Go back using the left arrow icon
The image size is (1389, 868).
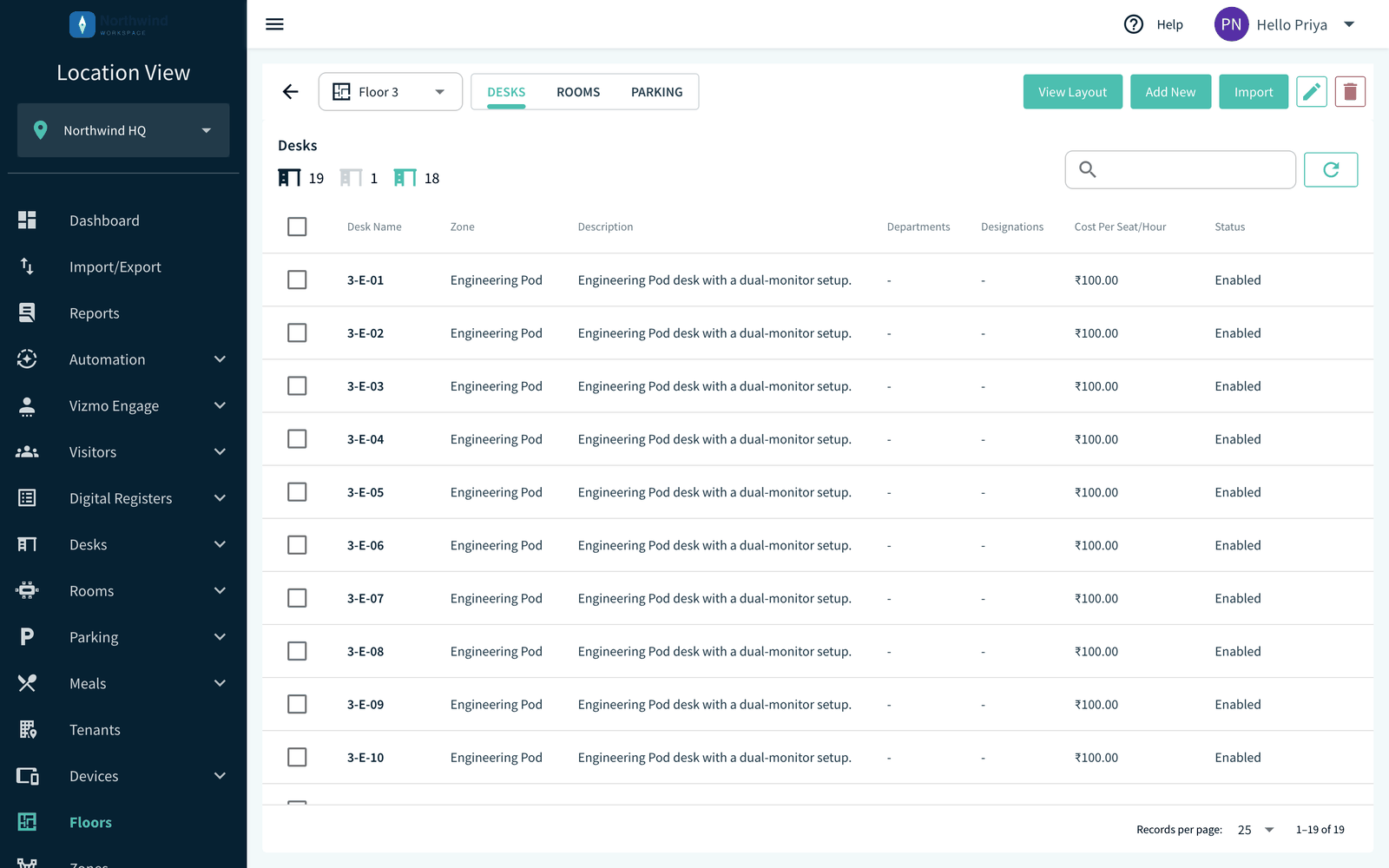[290, 92]
